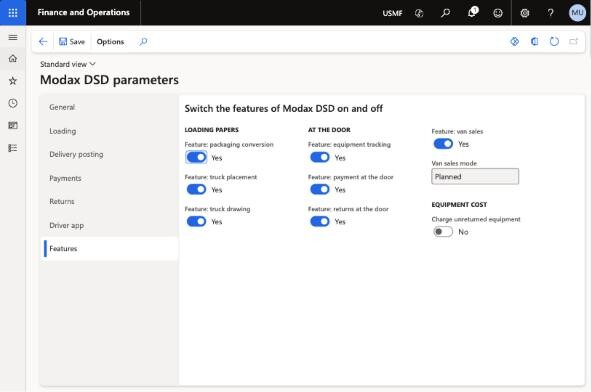
Task: Open Workspaces icon in the sidebar
Action: [x=13, y=126]
